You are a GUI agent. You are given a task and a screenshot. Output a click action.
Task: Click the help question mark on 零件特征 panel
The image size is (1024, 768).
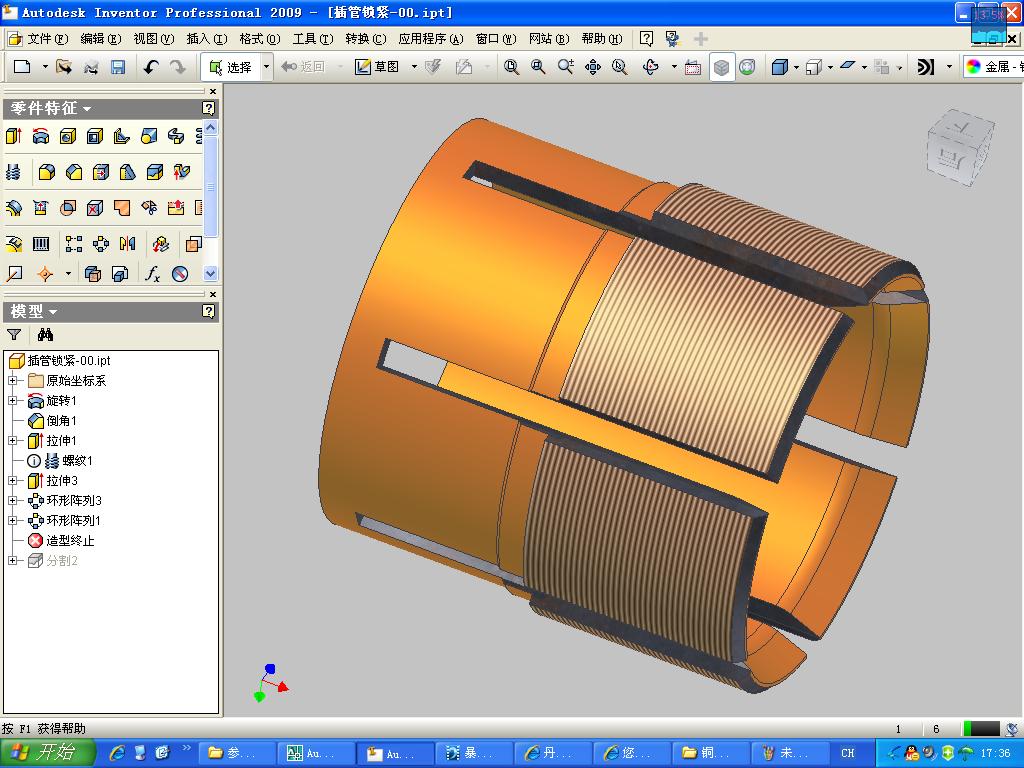pyautogui.click(x=209, y=108)
